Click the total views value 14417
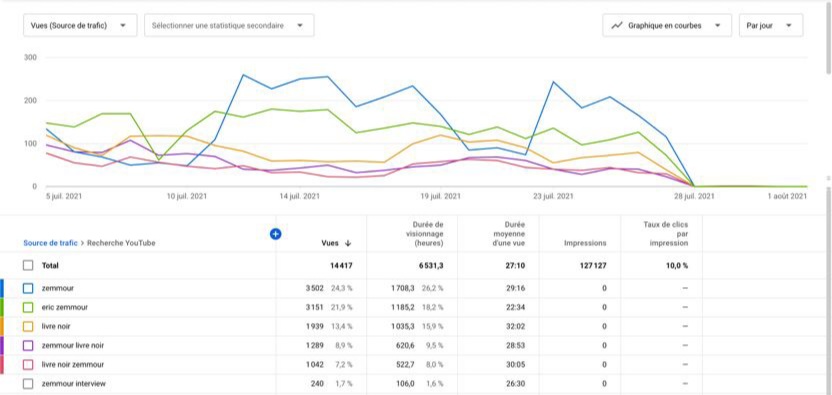The image size is (832, 395). click(342, 265)
